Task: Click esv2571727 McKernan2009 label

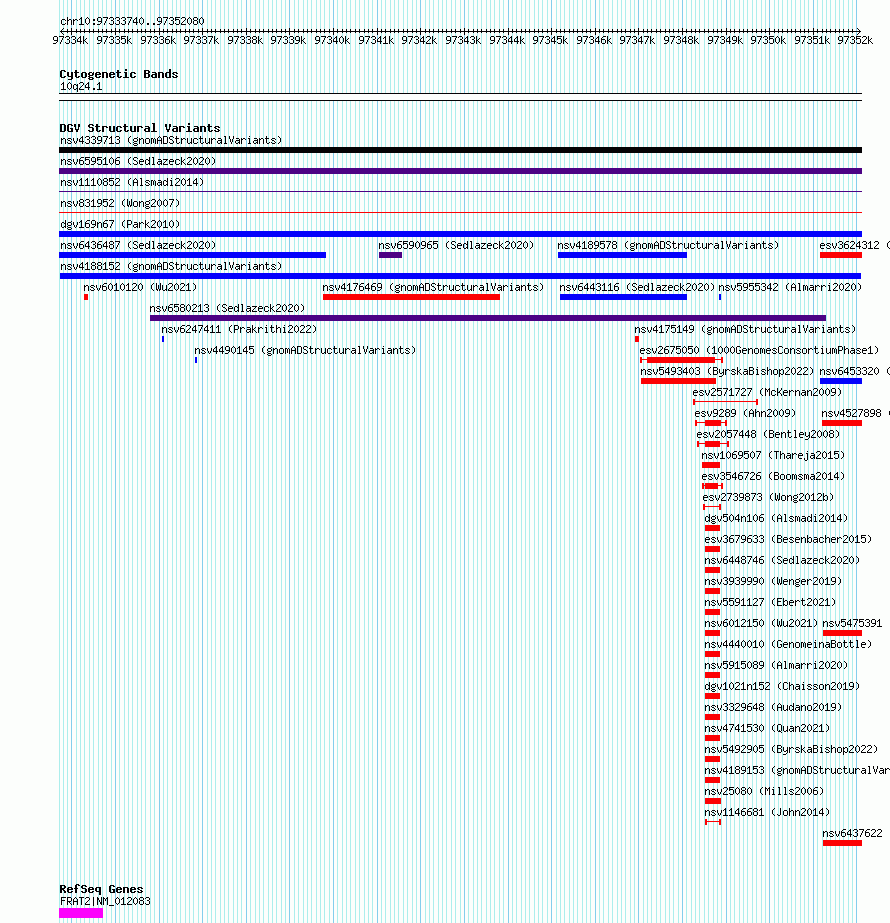Action: (x=767, y=392)
